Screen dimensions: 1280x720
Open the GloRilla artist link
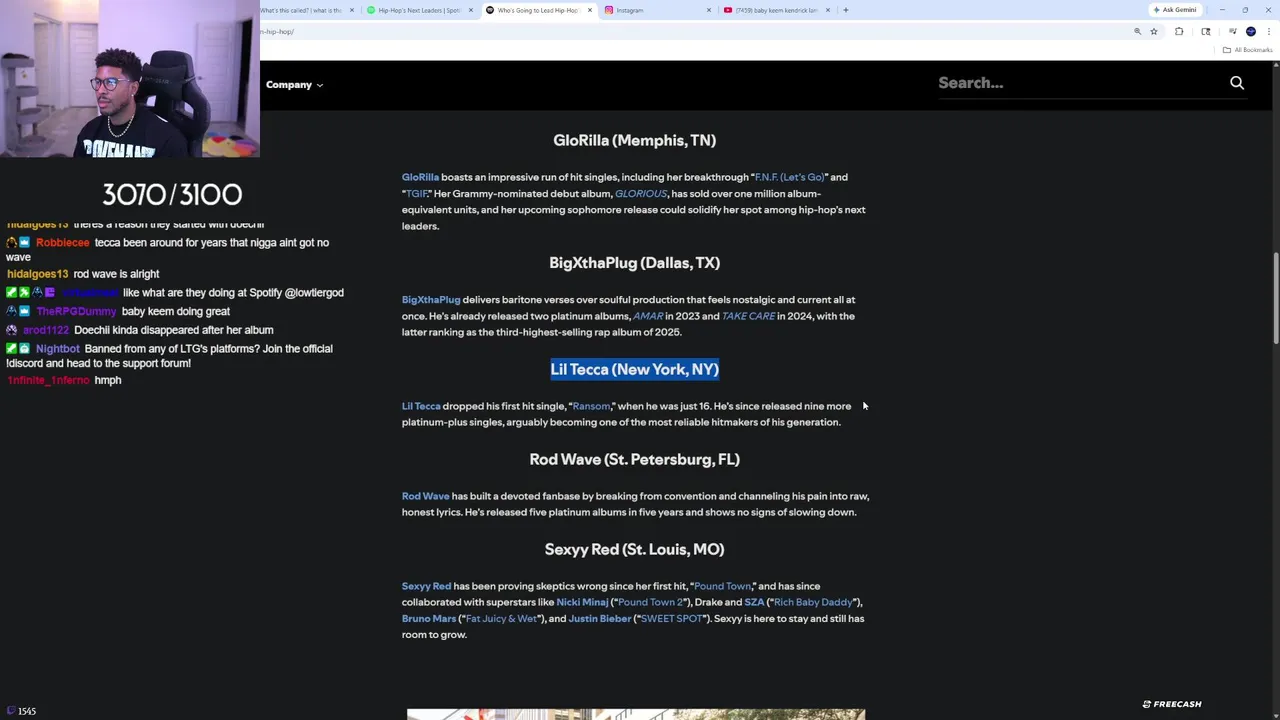point(420,177)
